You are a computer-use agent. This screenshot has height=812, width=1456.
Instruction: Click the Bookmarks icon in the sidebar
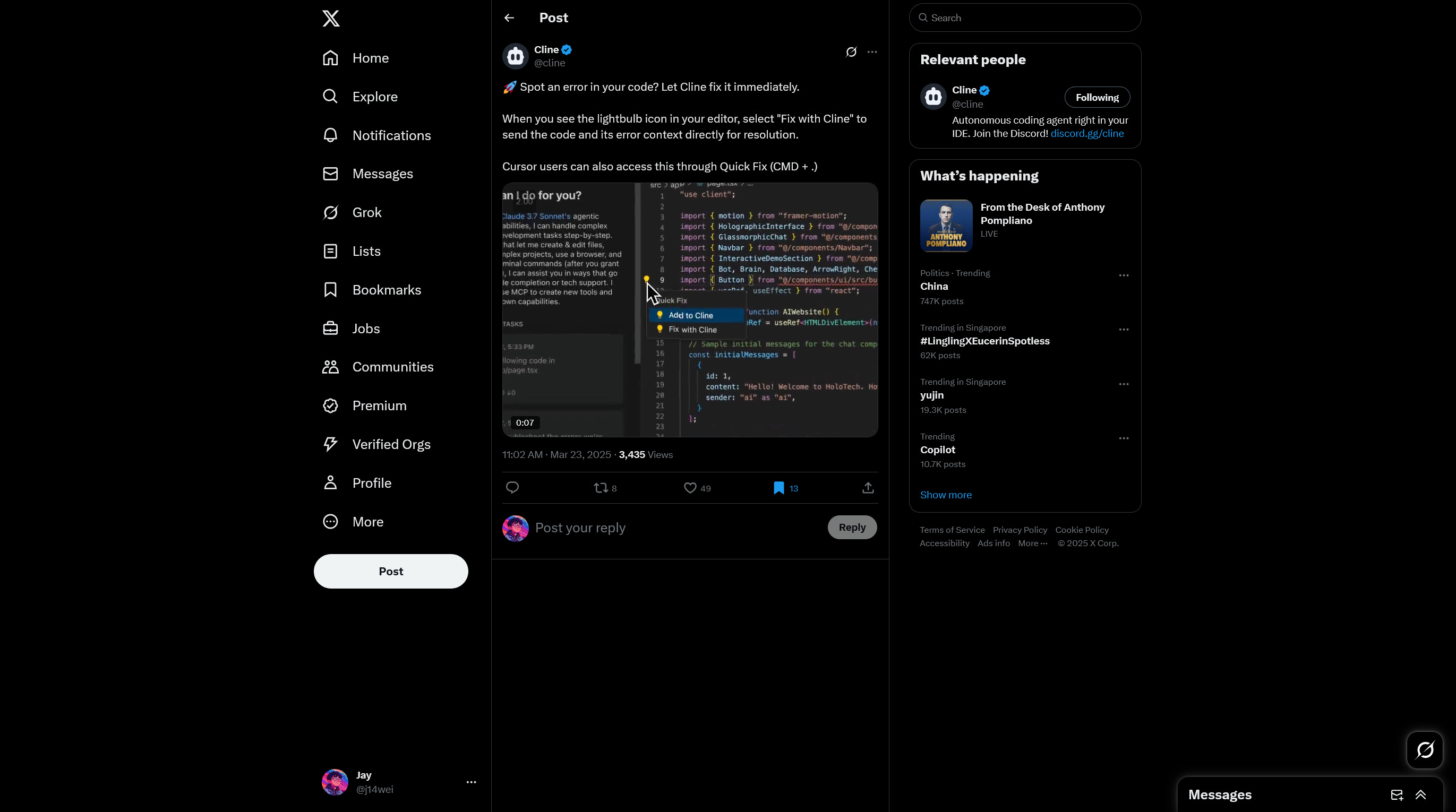click(x=331, y=290)
